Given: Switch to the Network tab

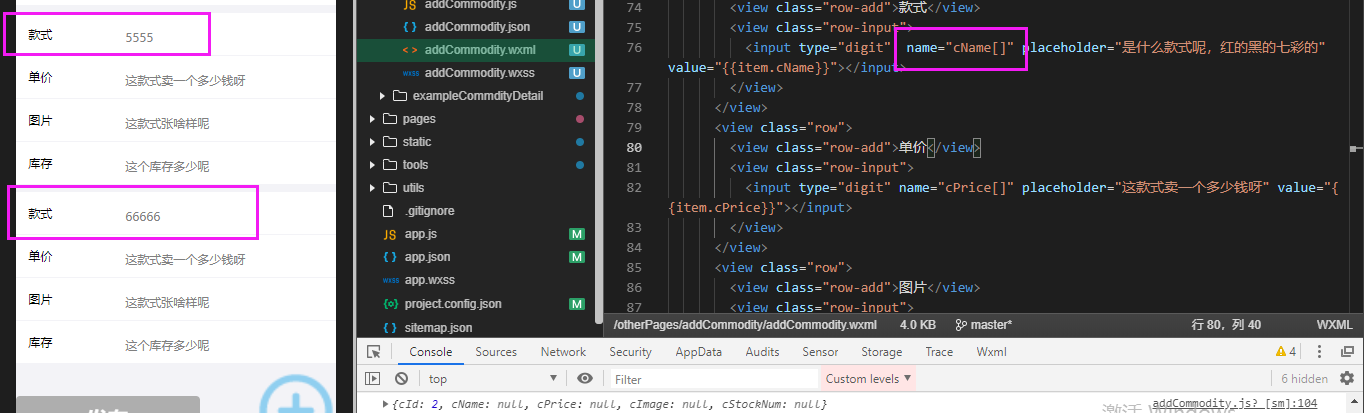Looking at the screenshot, I should [563, 352].
